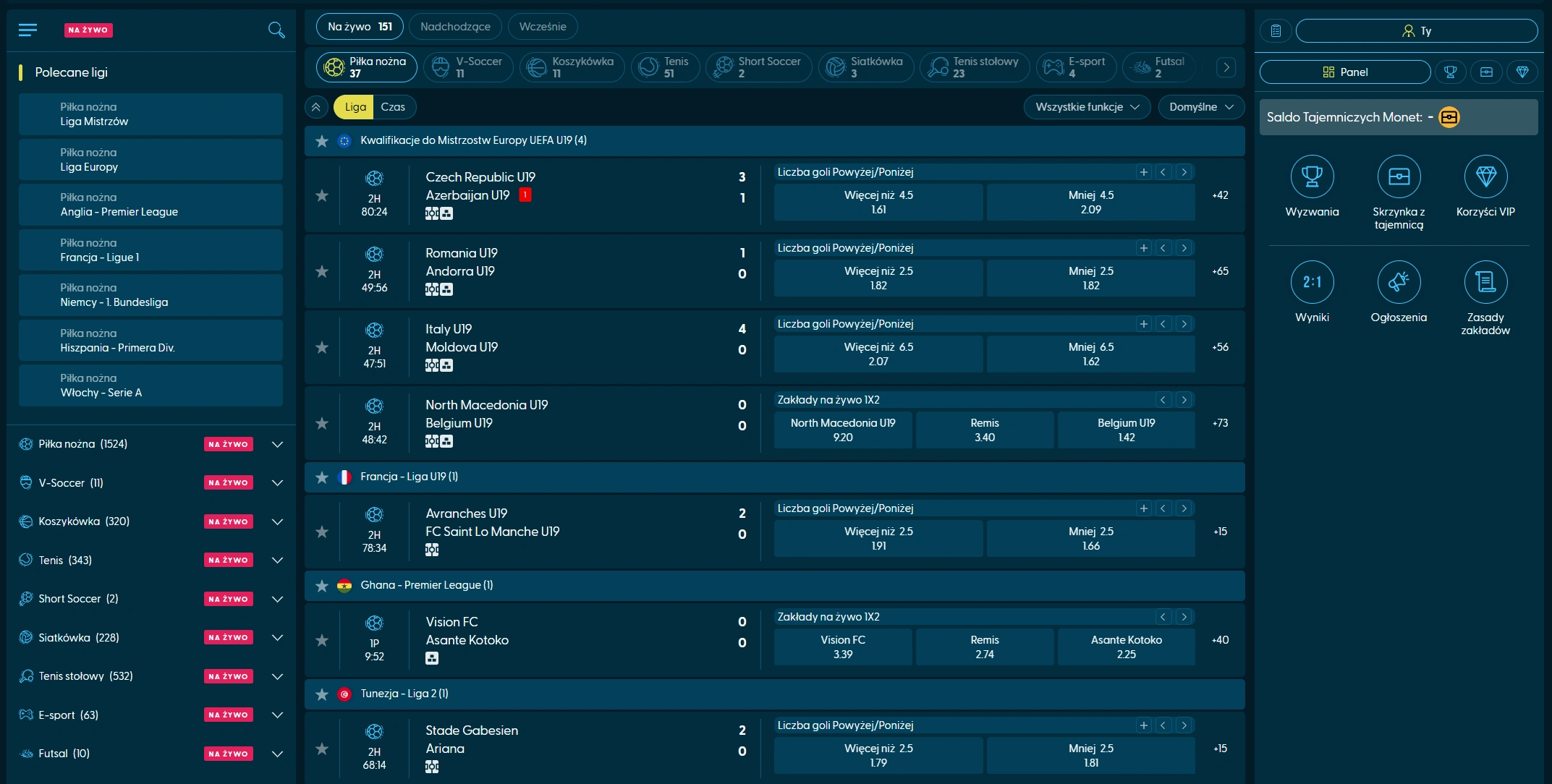Open Skrzynka z tajemnicą chest icon
The image size is (1552, 784).
1399,176
